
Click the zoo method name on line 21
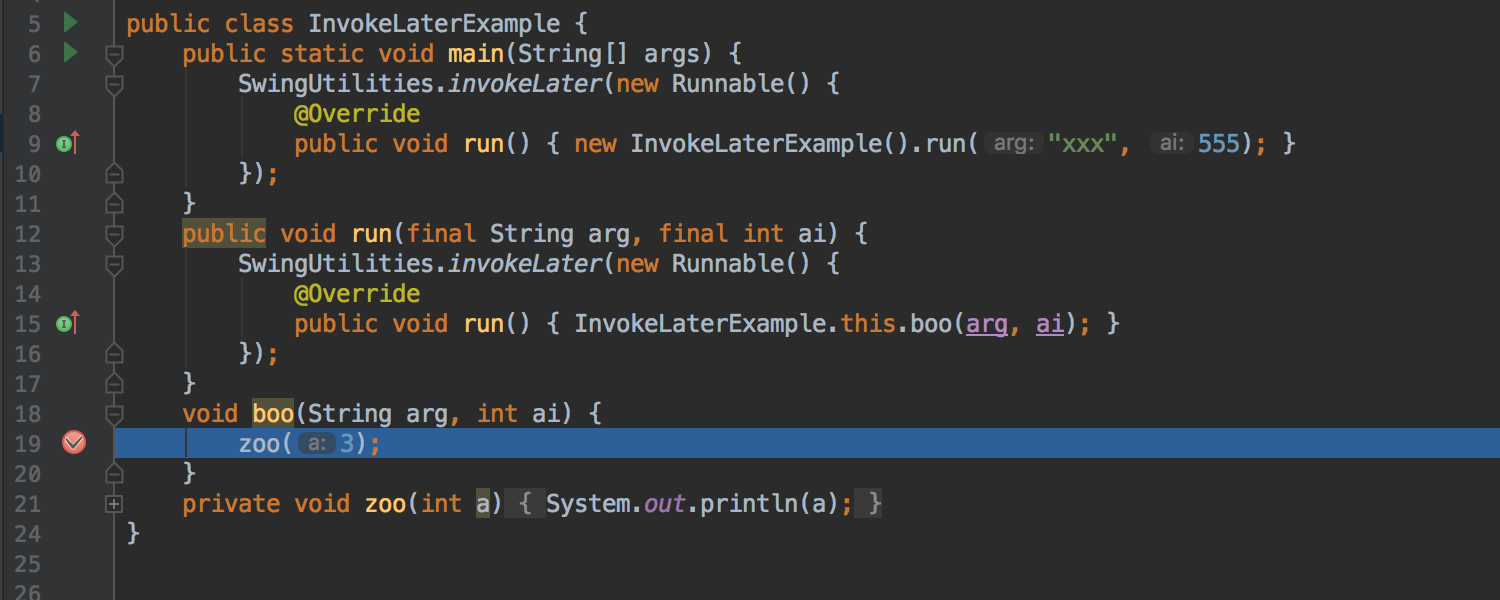coord(385,503)
